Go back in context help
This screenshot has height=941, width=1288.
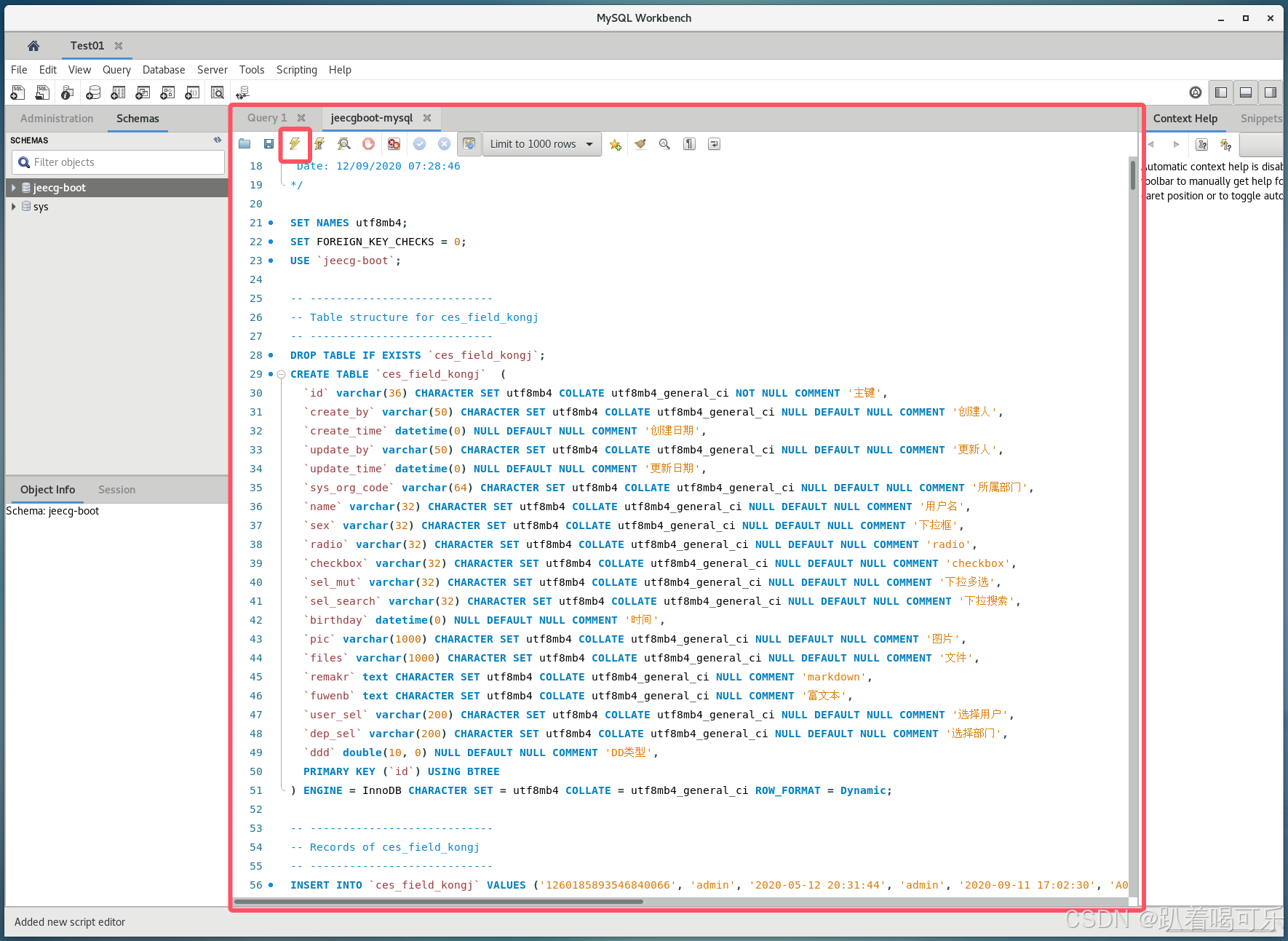[1152, 145]
